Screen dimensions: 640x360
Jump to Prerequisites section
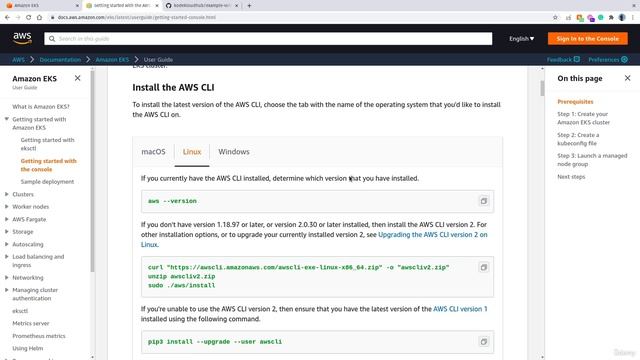click(x=575, y=102)
